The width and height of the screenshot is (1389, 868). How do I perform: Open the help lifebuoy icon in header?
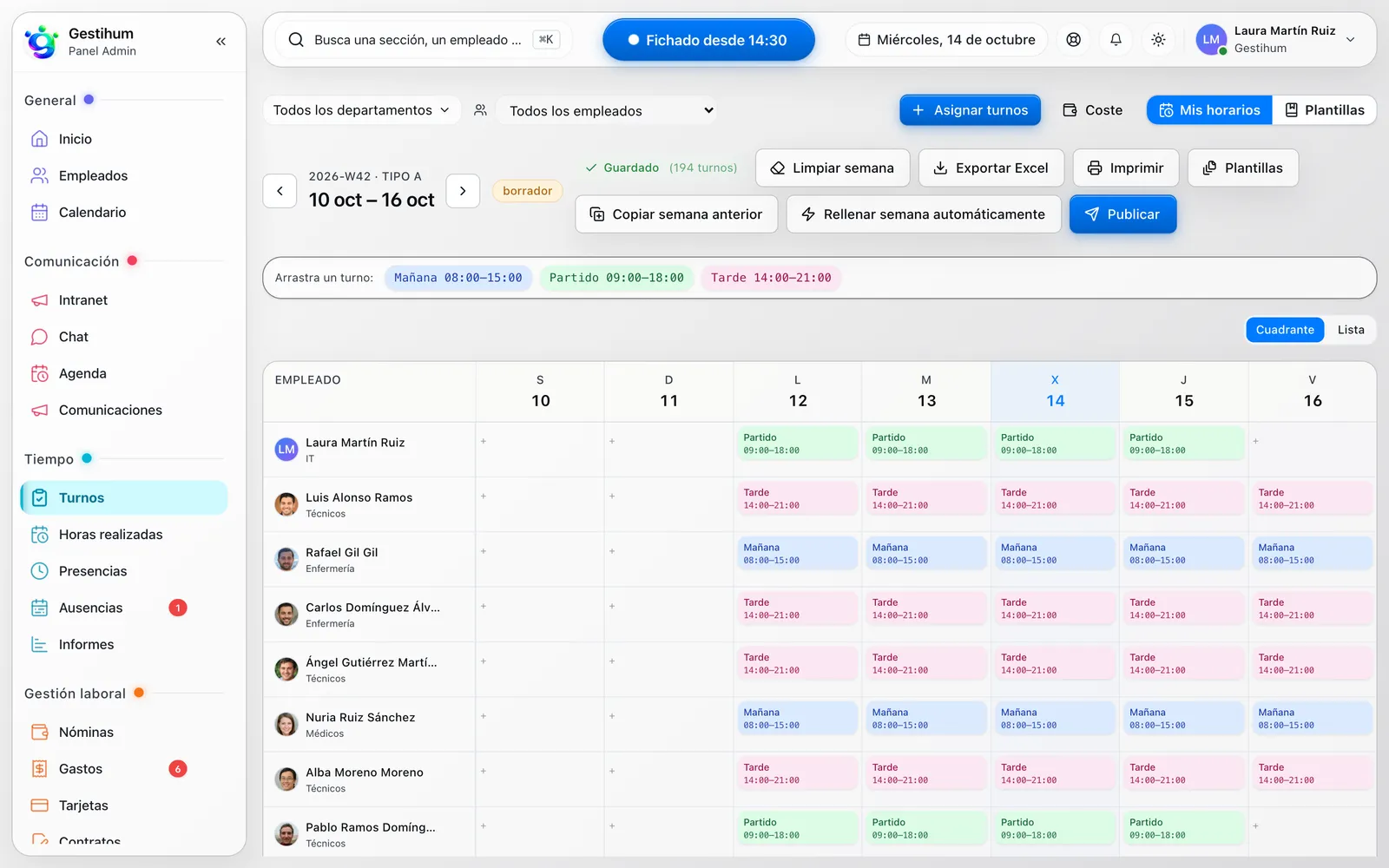[x=1074, y=40]
